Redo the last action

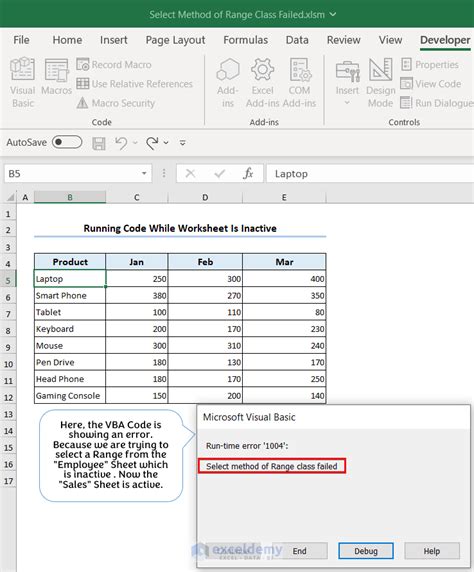pos(152,143)
